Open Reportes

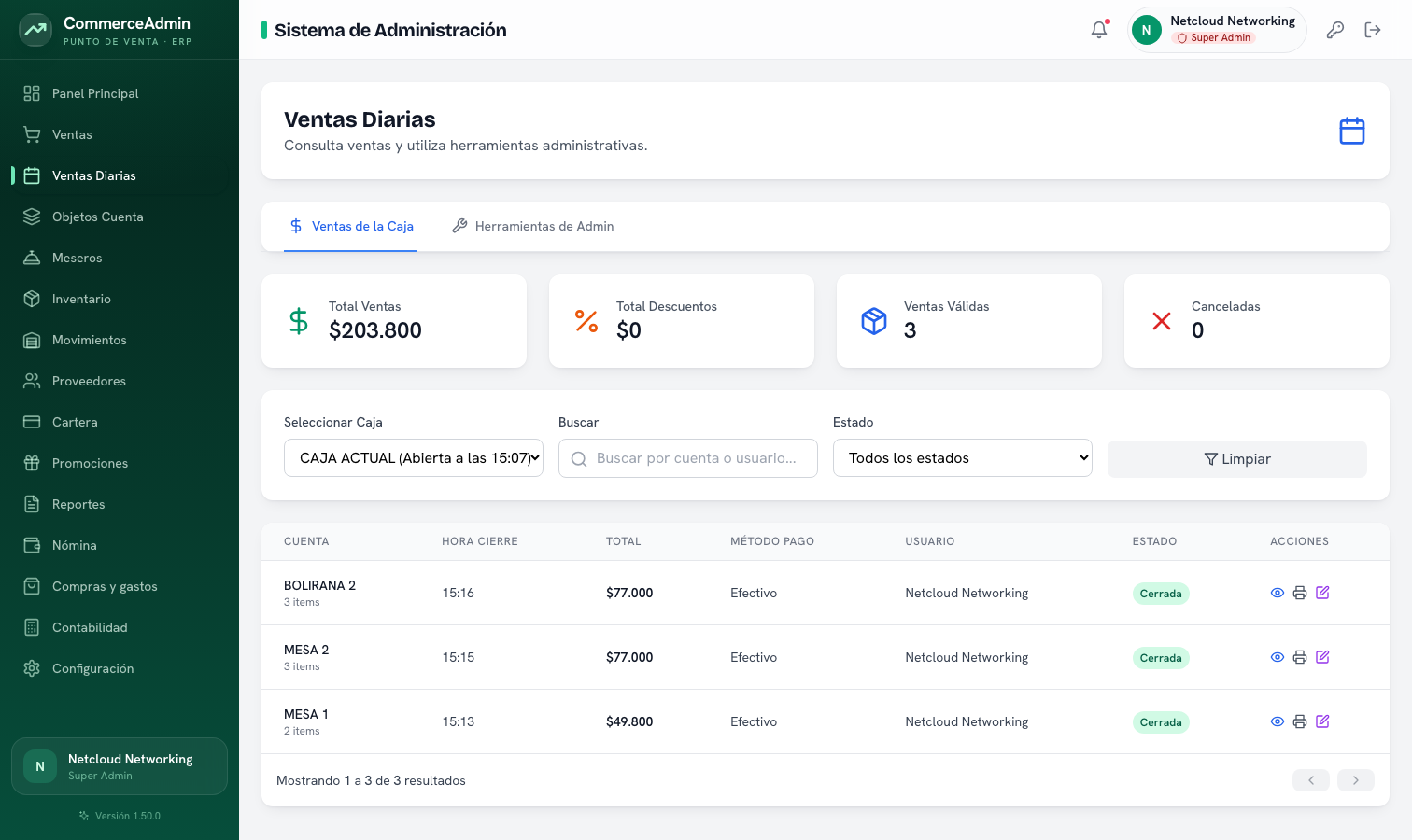point(120,504)
